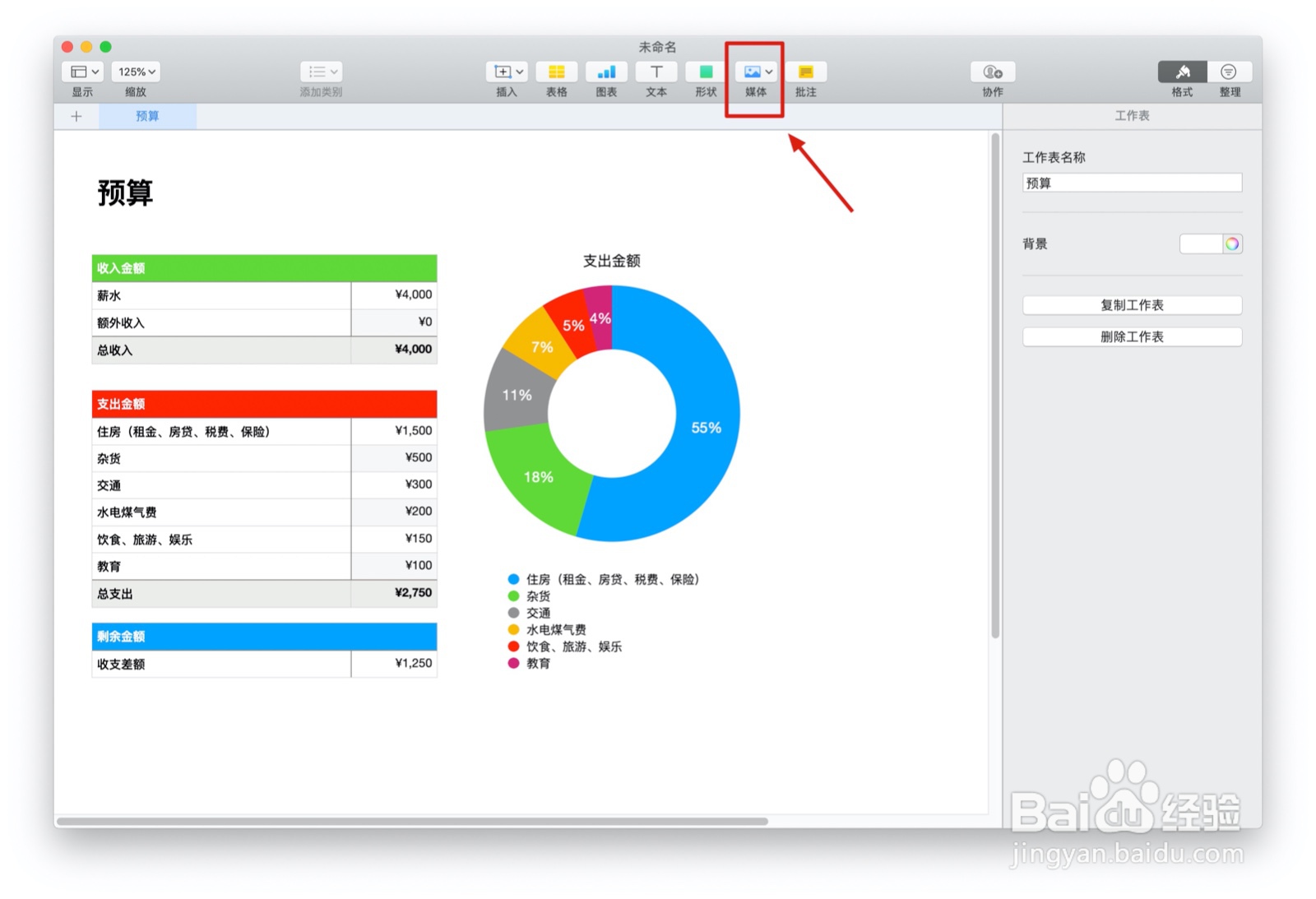1316x899 pixels.
Task: Click the 复制工作表 button
Action: point(1132,305)
